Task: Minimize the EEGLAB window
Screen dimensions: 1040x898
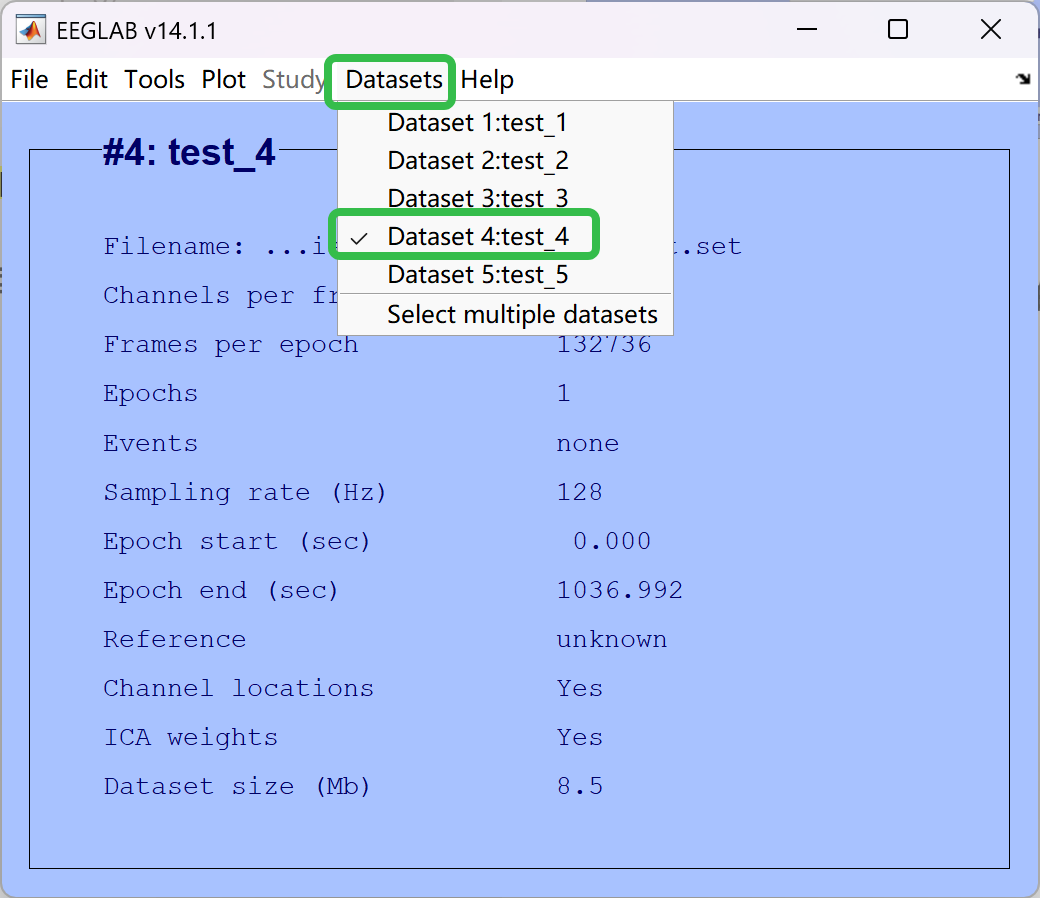Action: [807, 29]
